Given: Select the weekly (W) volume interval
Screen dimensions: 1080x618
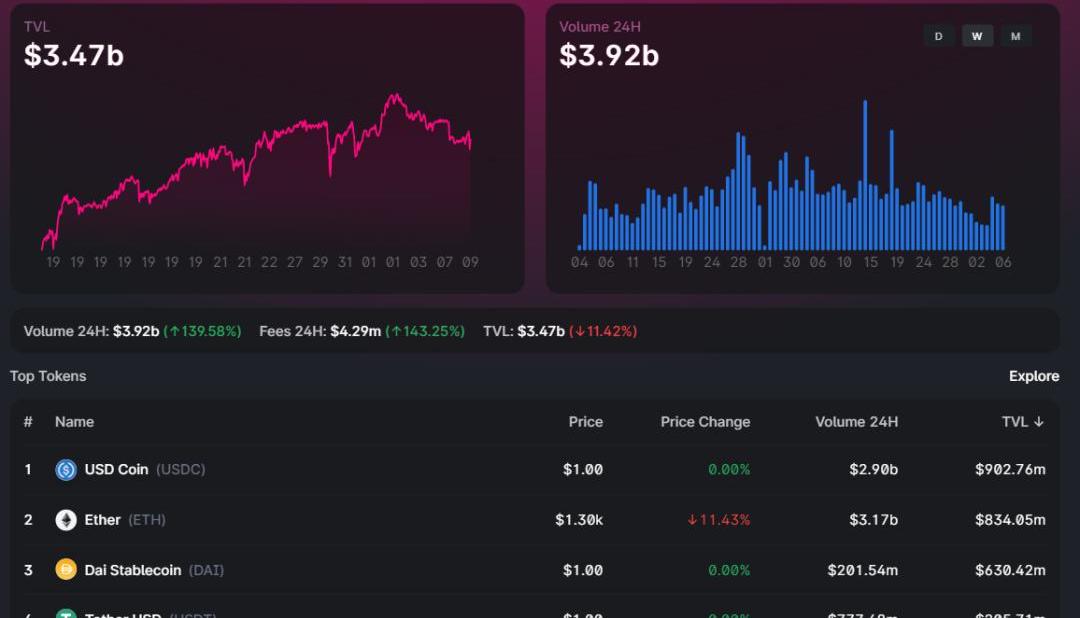Looking at the screenshot, I should pyautogui.click(x=977, y=36).
